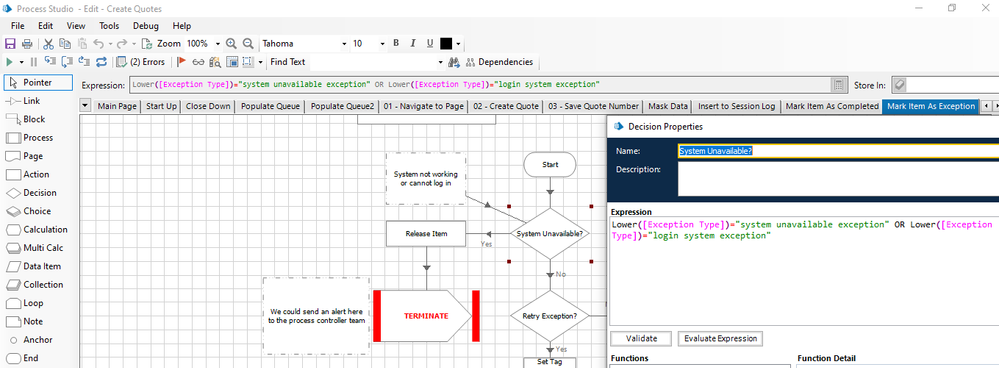Click the Step Over debug icon

(67, 62)
